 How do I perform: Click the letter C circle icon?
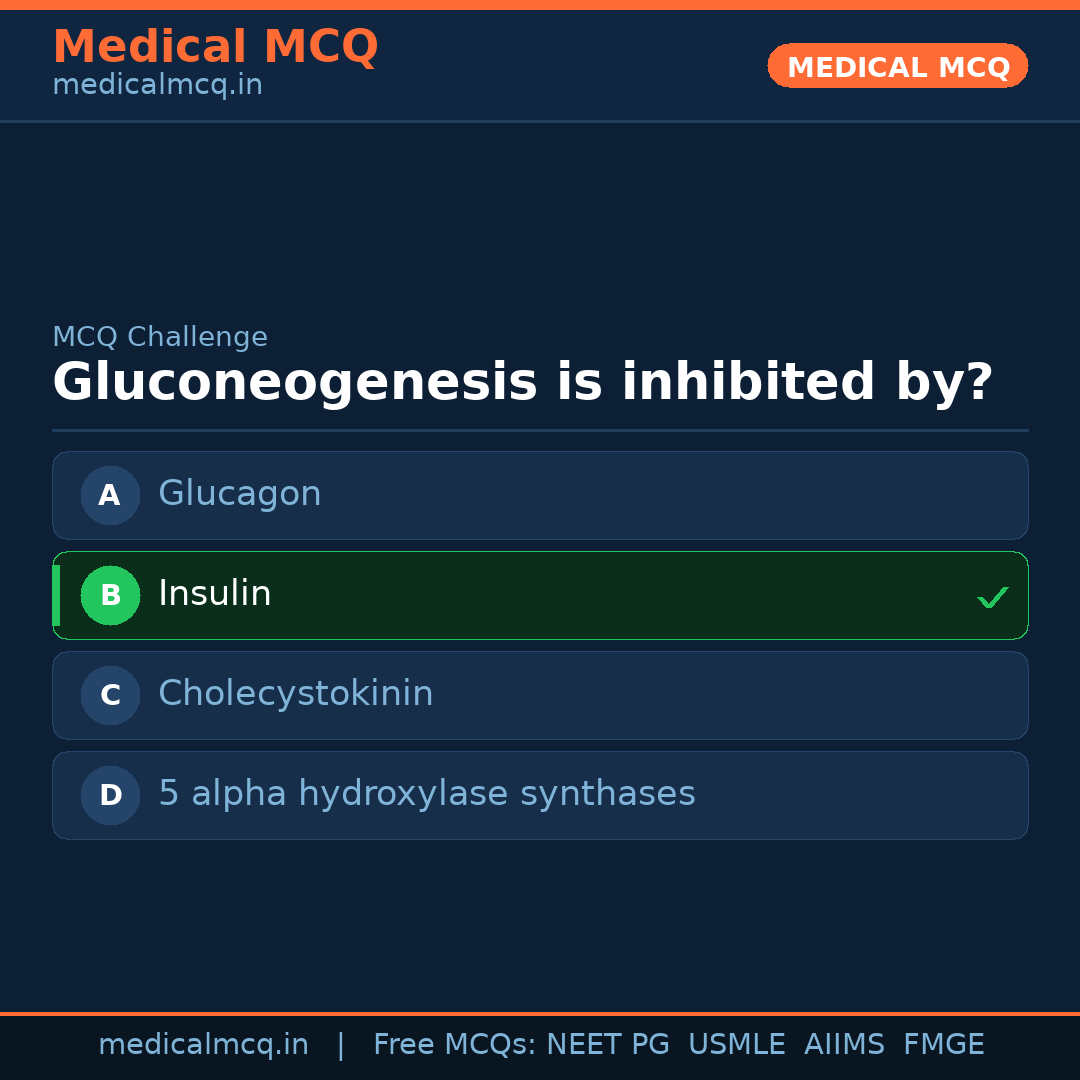click(110, 695)
